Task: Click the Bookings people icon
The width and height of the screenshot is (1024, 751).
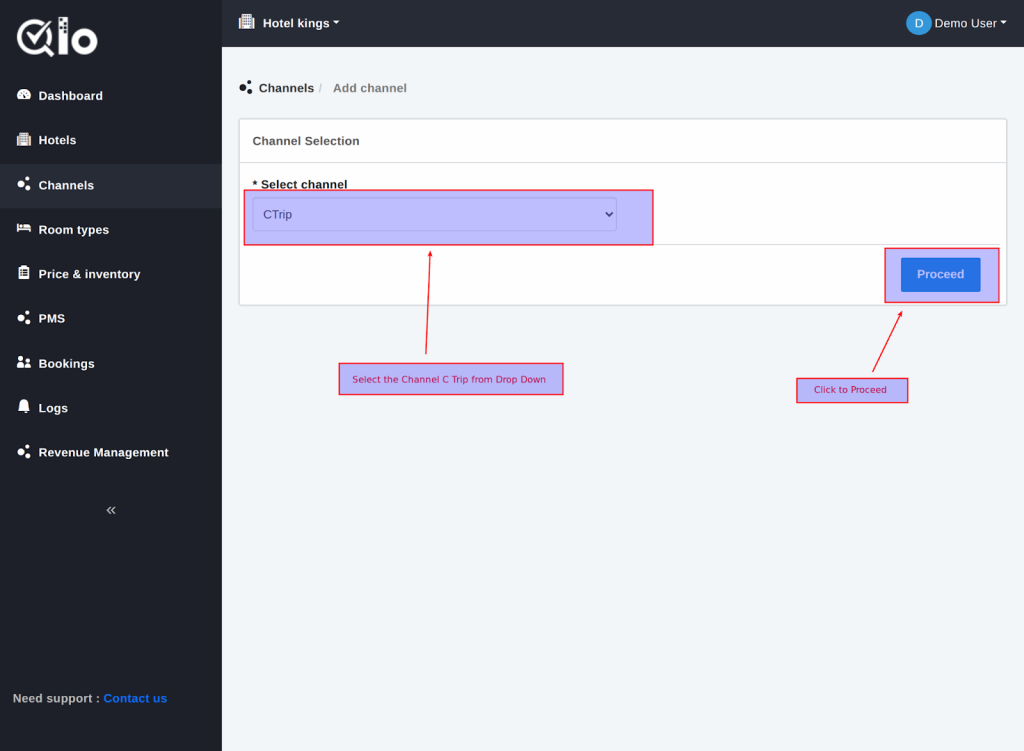Action: [24, 363]
